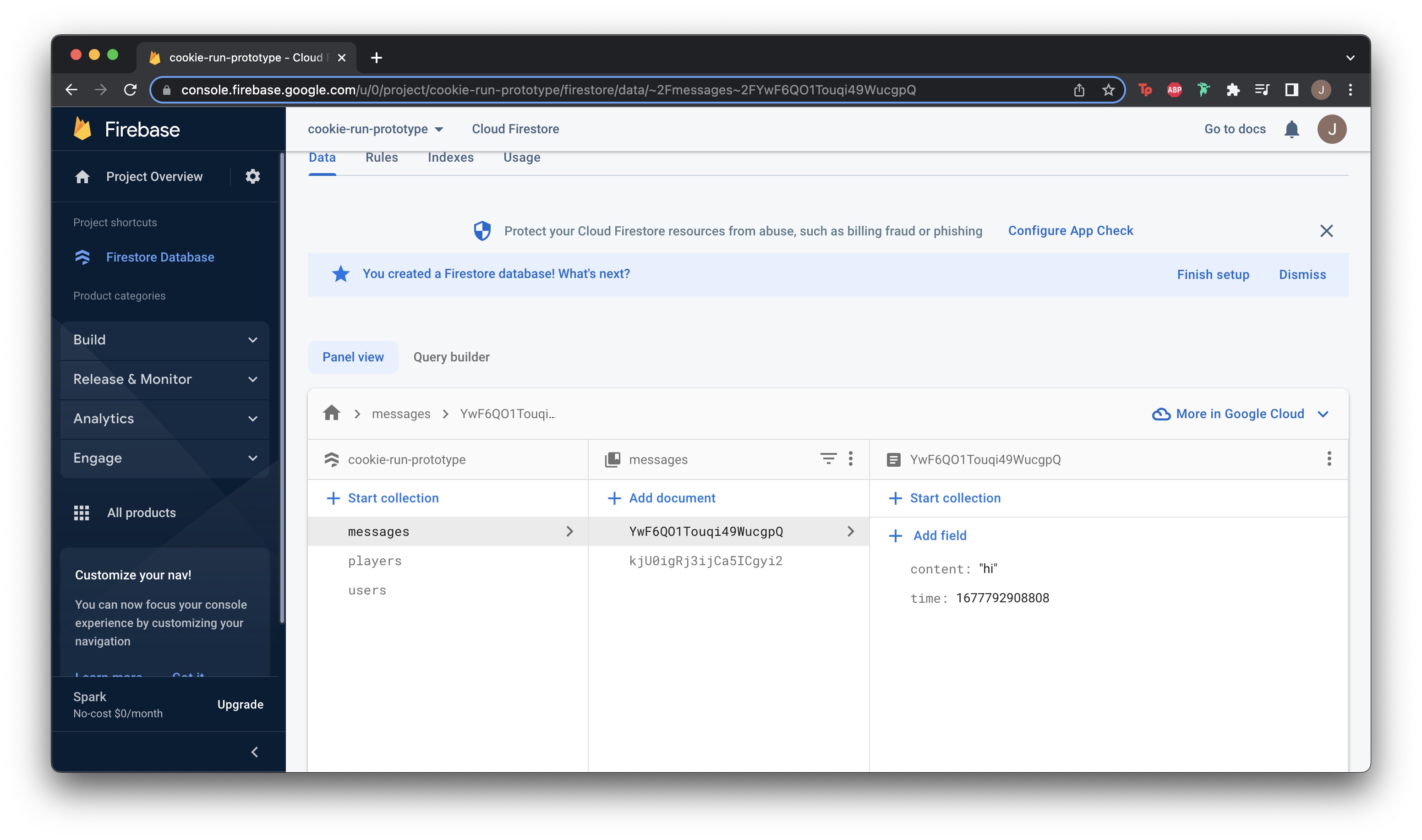Click the Project Overview settings gear icon
The image size is (1422, 840).
[x=254, y=177]
